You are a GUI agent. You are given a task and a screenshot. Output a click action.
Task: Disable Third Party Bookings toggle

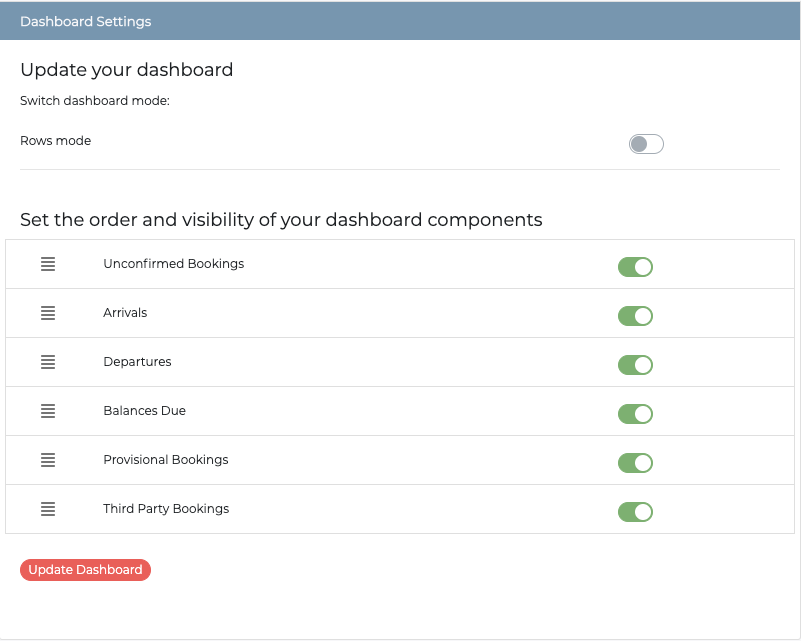click(635, 512)
